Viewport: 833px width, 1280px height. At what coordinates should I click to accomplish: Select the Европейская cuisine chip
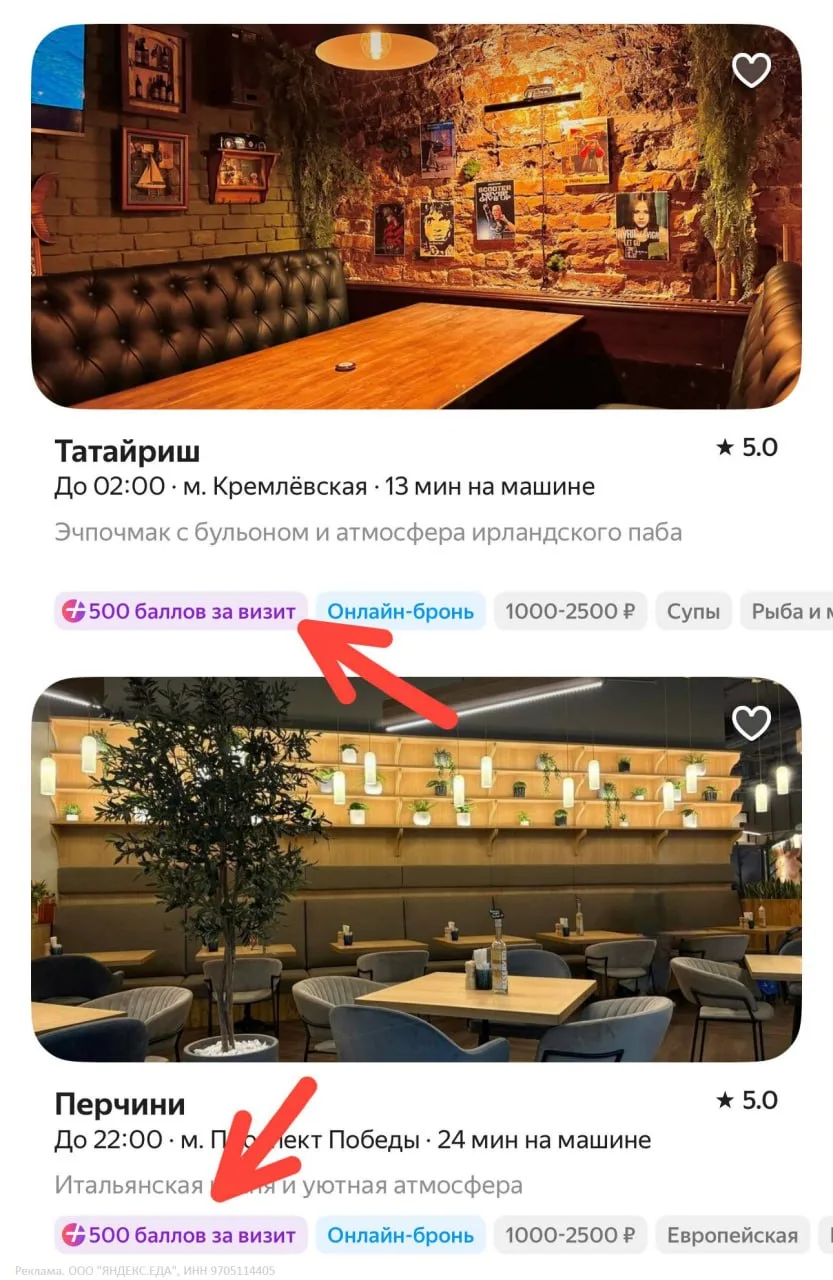tap(732, 1235)
